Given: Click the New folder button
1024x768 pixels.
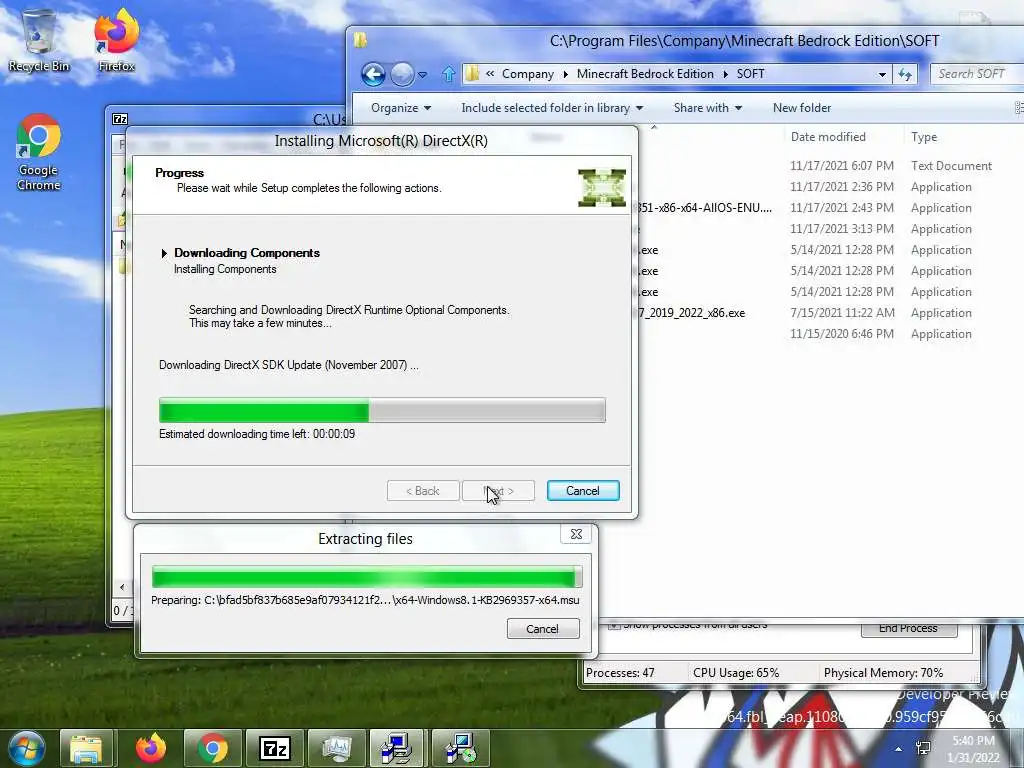Looking at the screenshot, I should coord(802,108).
